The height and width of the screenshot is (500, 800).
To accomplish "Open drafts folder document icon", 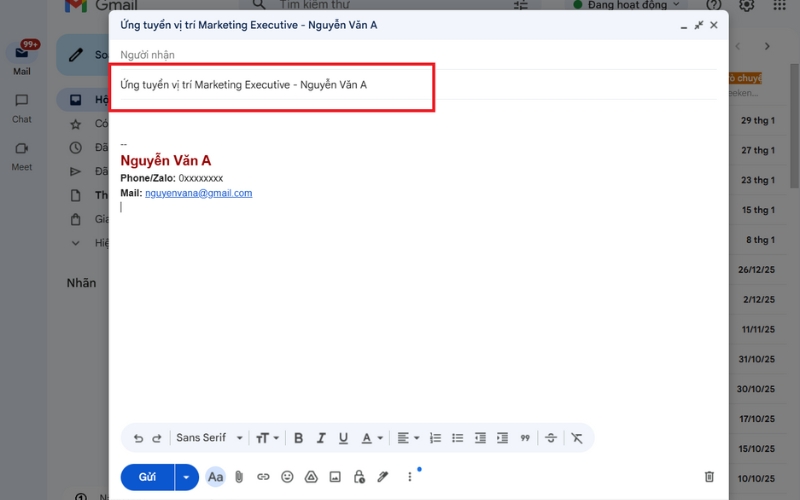I will tap(76, 195).
